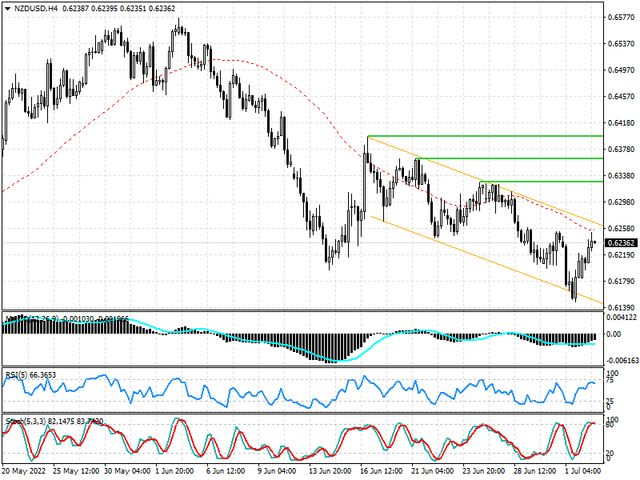Click the 0.61390 price scale label
Screen dimensions: 640x480
coord(618,307)
